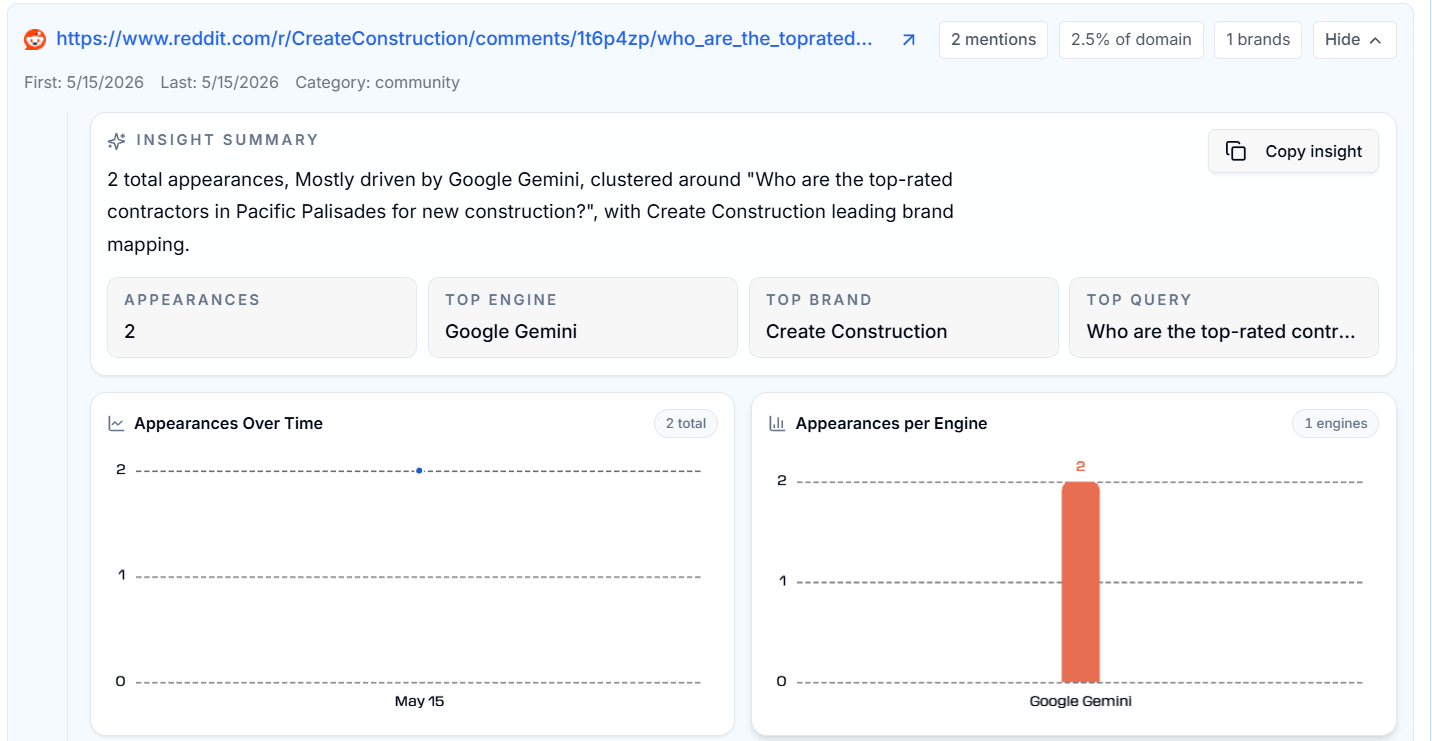Open the external link arrow icon
Viewport: 1432px width, 741px height.
tap(908, 40)
